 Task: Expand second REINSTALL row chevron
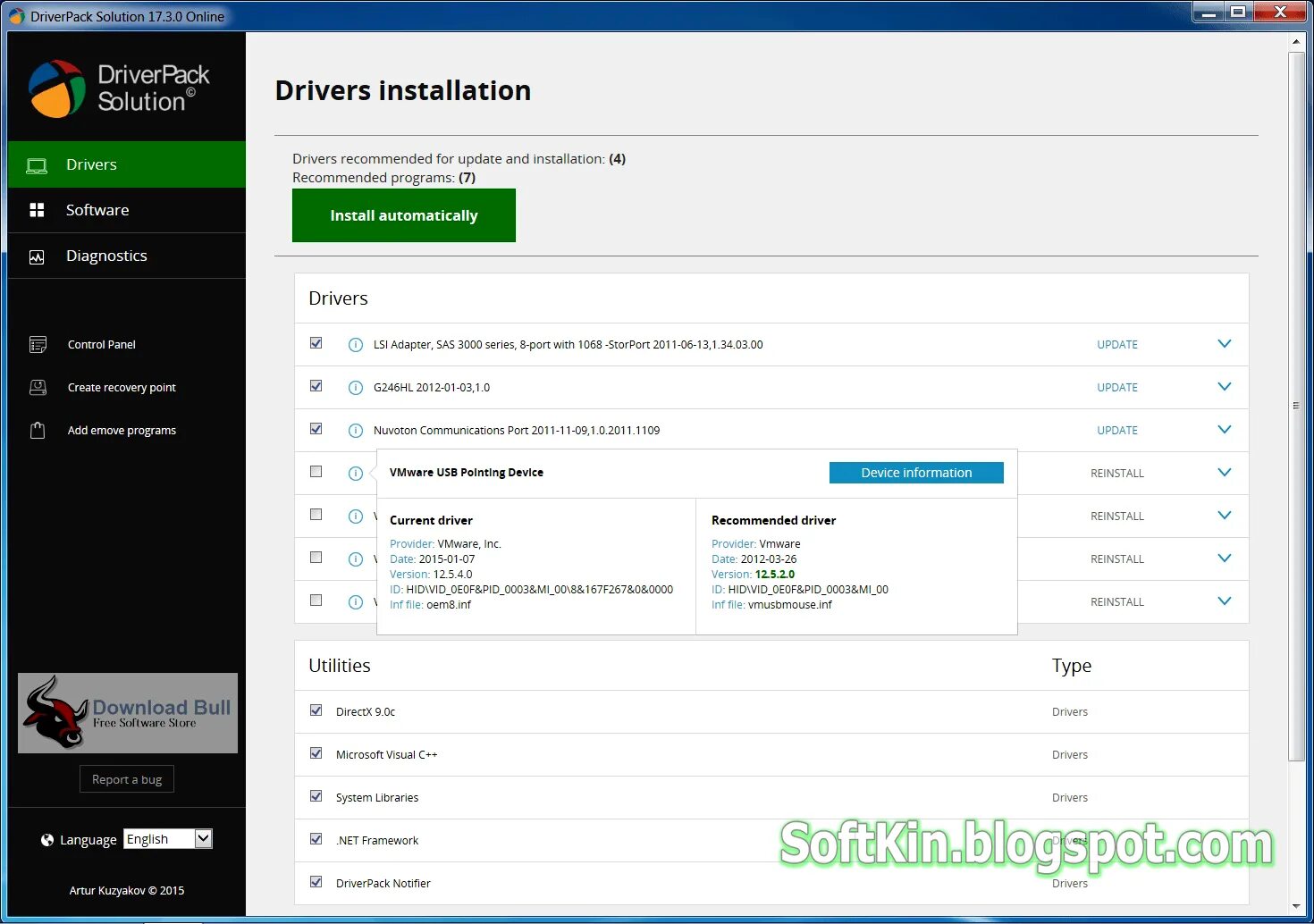[x=1225, y=516]
